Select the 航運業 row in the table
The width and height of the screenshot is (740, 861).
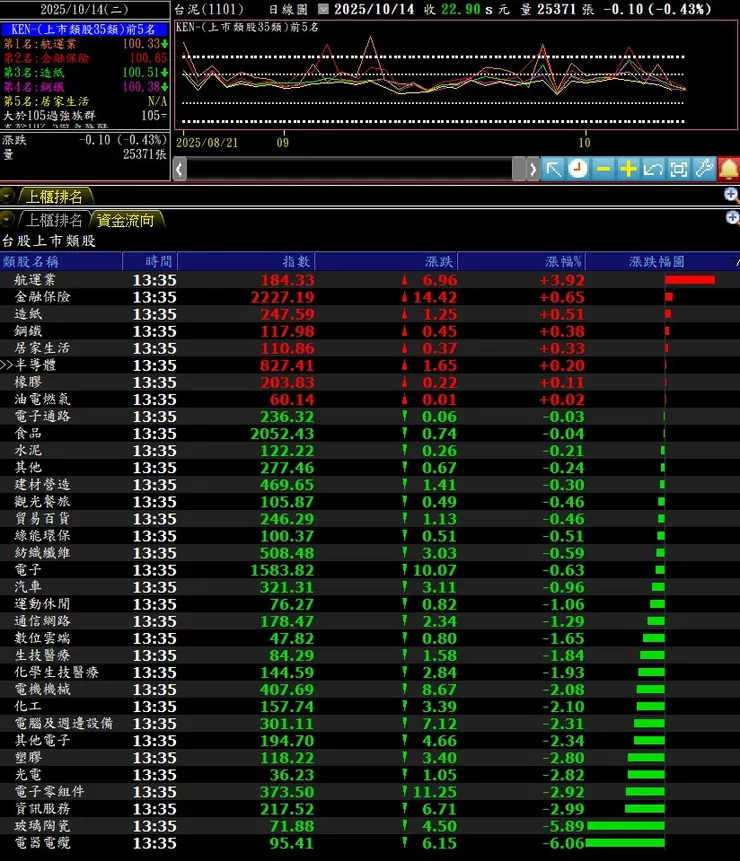click(x=370, y=280)
